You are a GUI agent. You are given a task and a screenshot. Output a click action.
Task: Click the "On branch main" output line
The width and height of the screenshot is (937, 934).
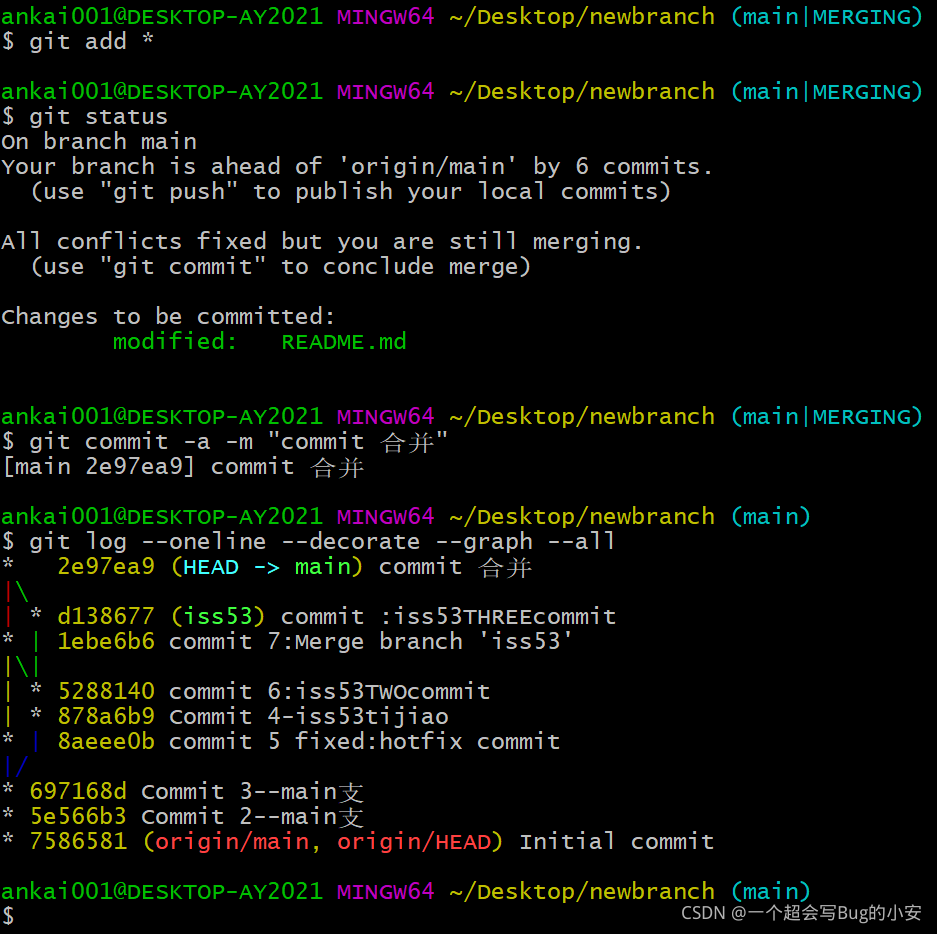99,142
